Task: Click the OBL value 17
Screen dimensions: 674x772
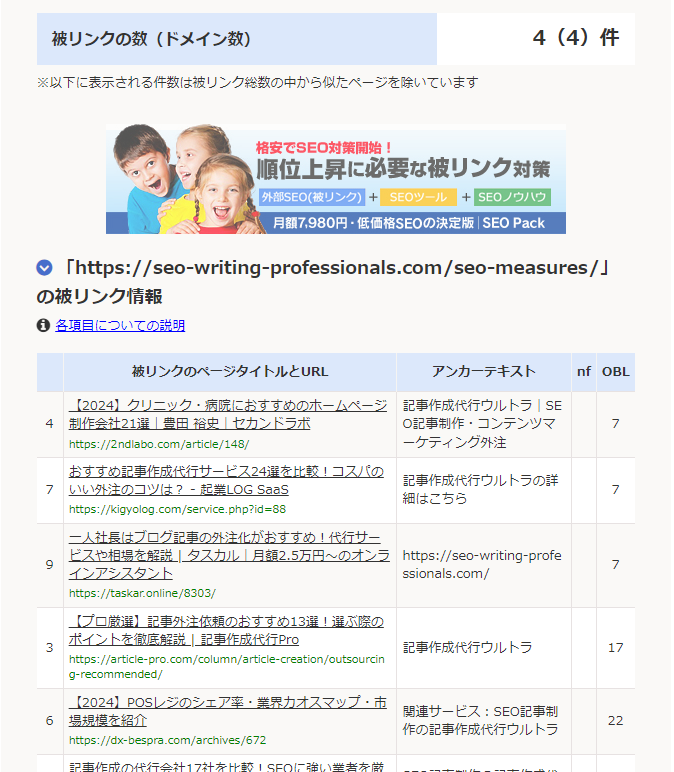Action: (x=615, y=648)
